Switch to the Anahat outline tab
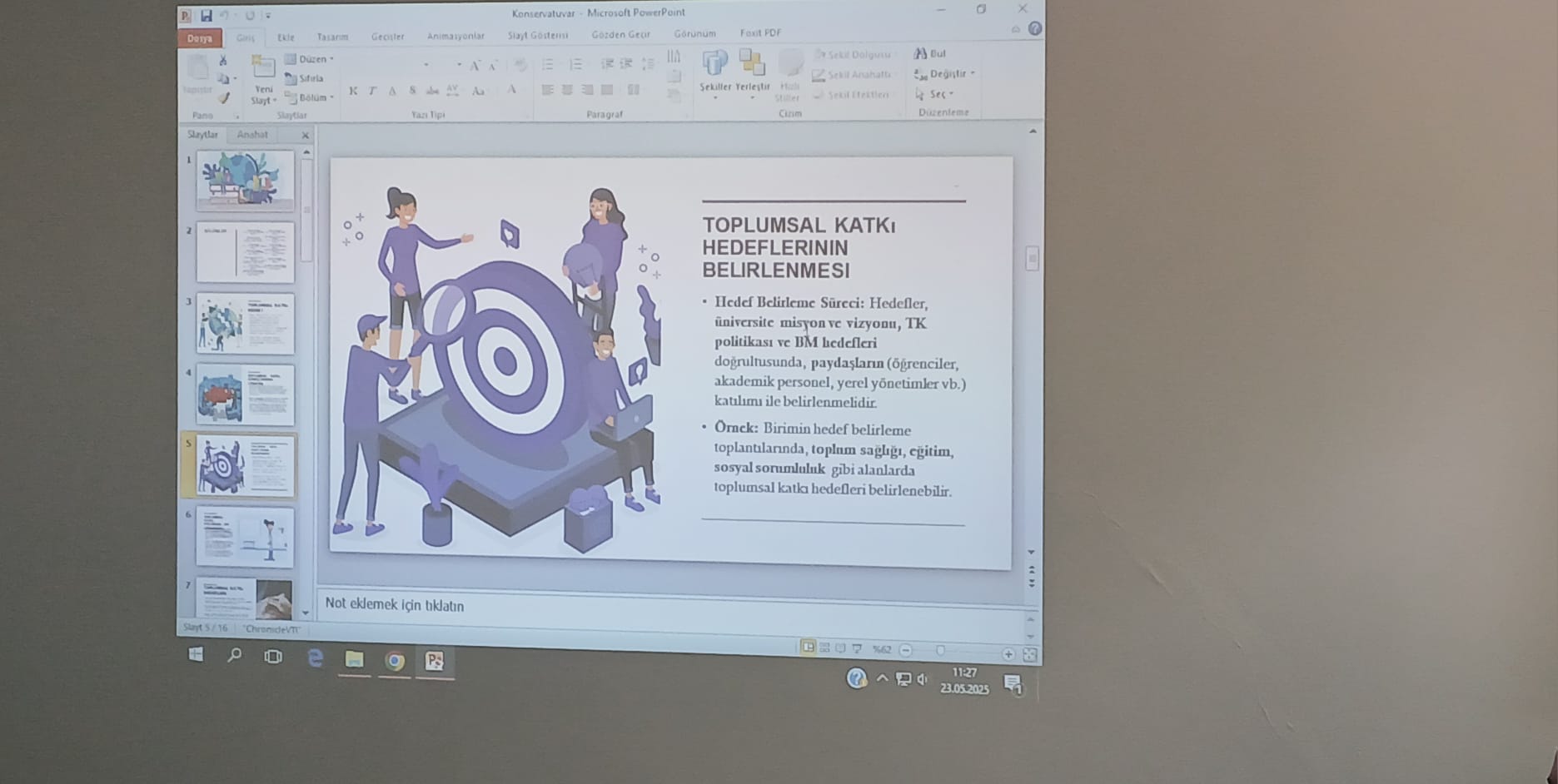The width and height of the screenshot is (1558, 784). [252, 134]
